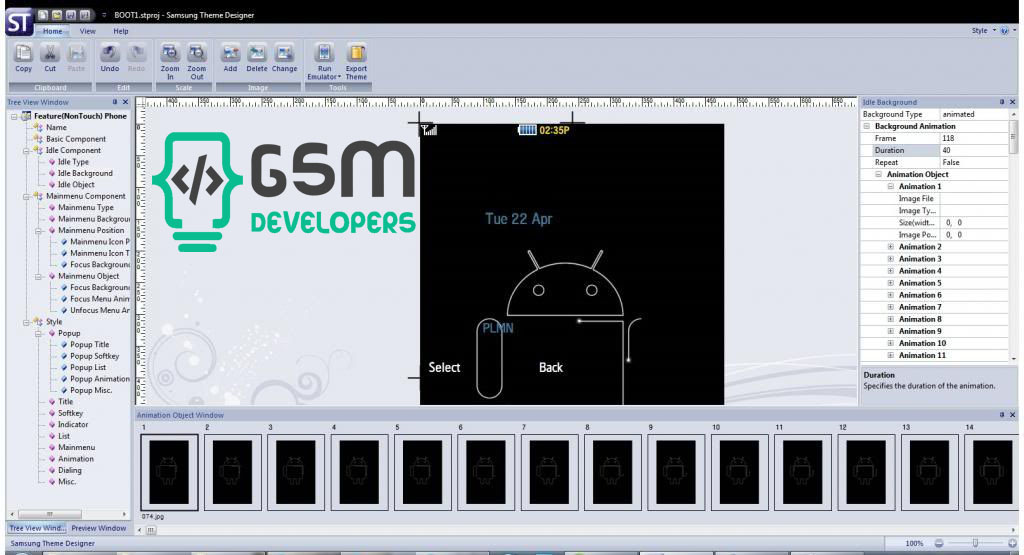Expand the Animation 2 property node
1024x555 pixels.
coord(890,247)
